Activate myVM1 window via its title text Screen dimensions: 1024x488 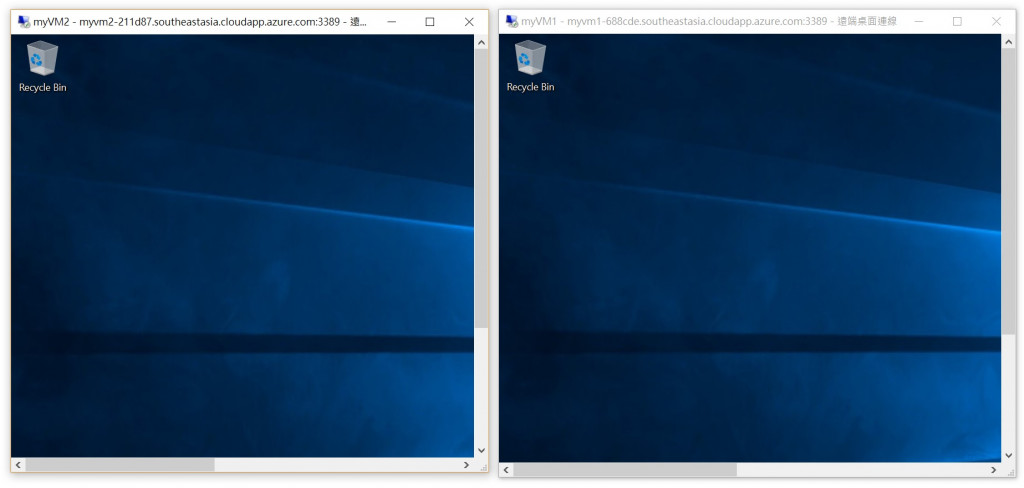click(709, 22)
